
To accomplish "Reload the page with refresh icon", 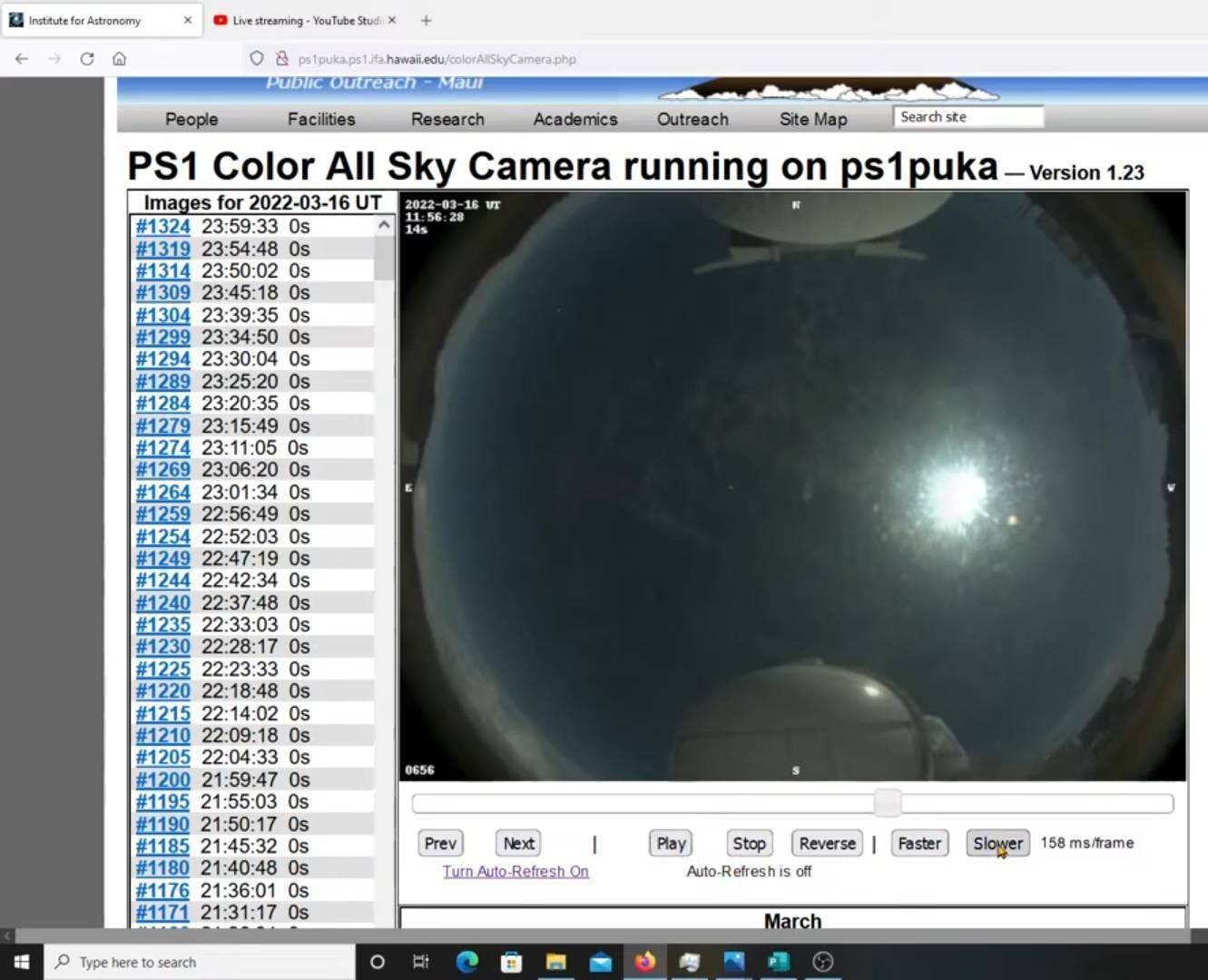I will pos(87,59).
